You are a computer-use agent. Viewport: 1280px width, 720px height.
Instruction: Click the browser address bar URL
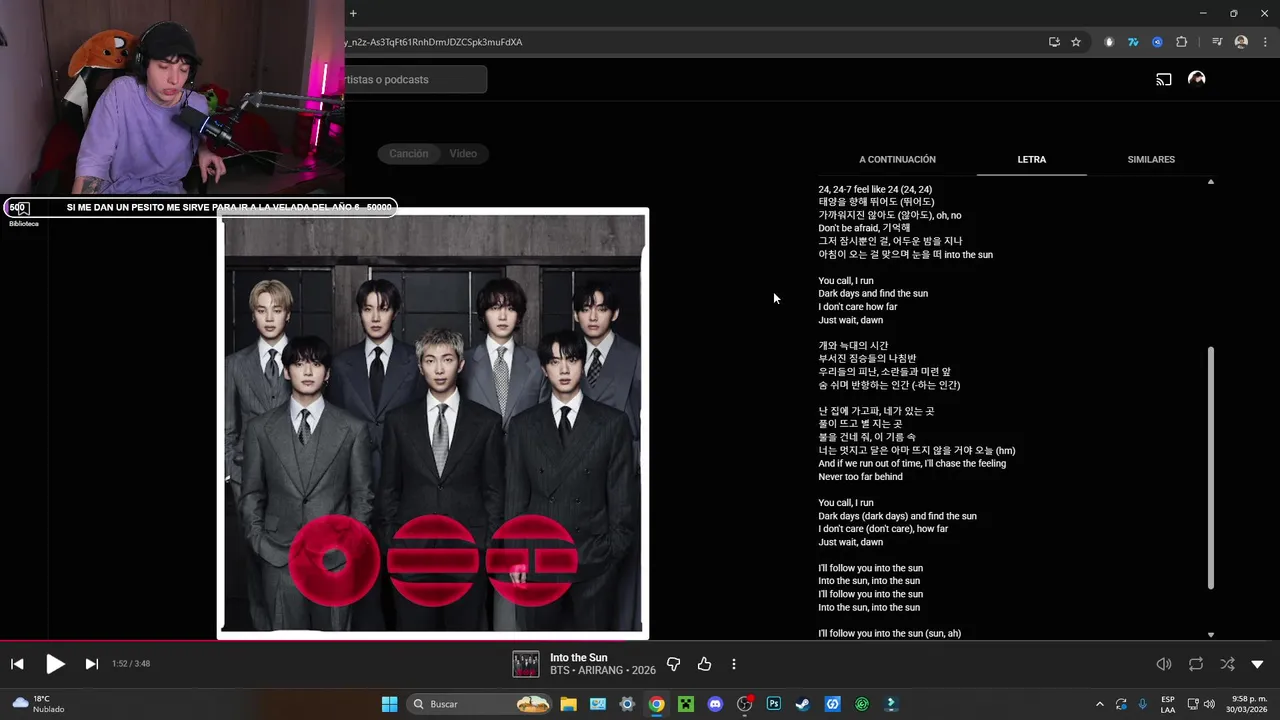click(434, 42)
